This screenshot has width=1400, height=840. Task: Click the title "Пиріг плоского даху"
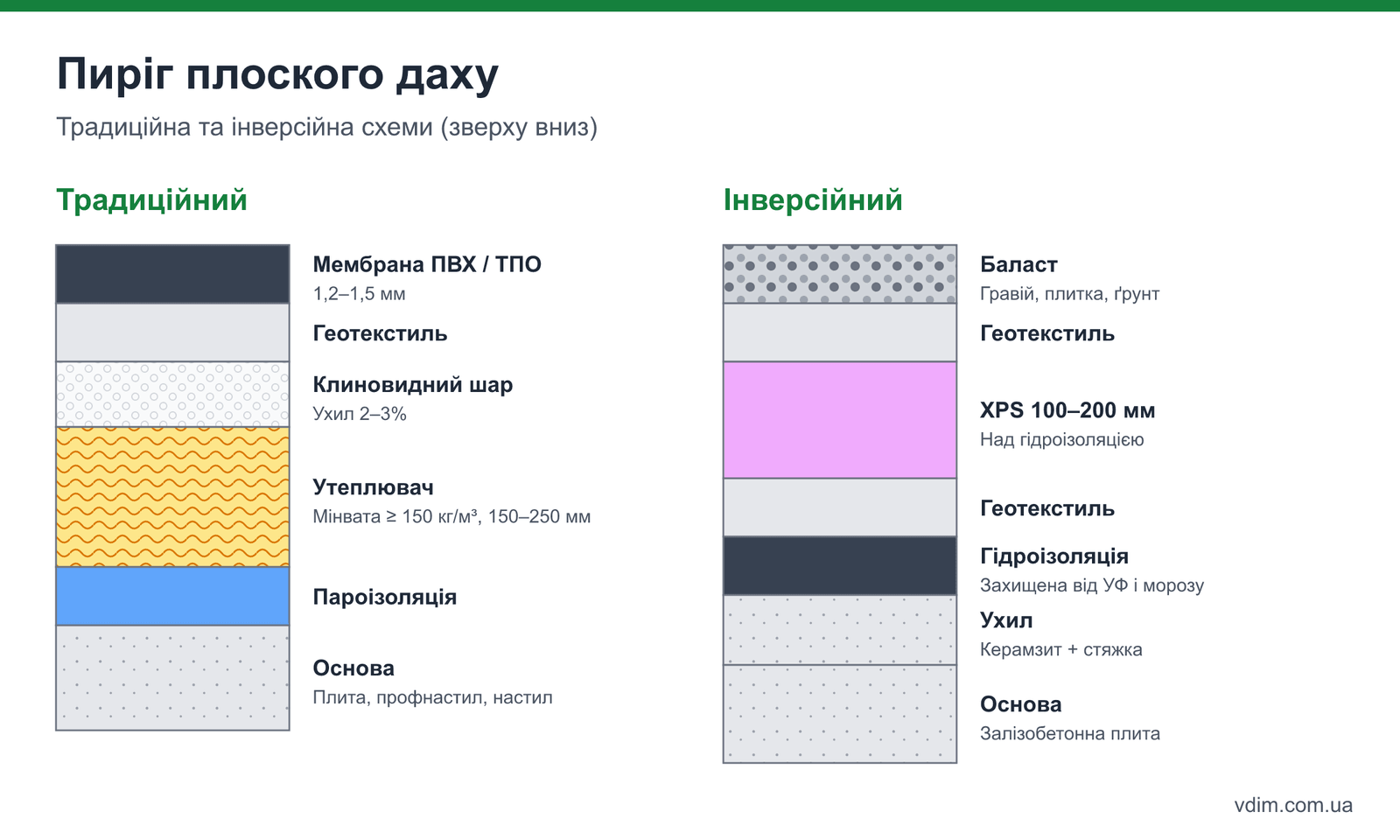point(277,75)
